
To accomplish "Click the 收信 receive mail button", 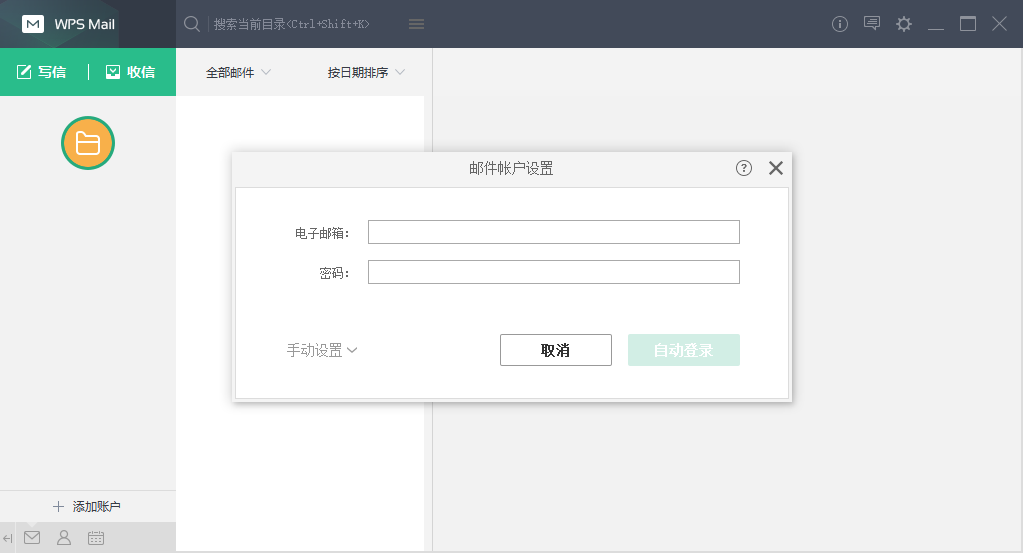I will coord(130,72).
